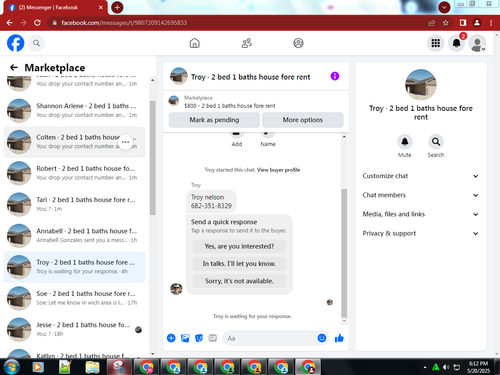500x375 pixels.
Task: Click Mark as pending button
Action: (x=214, y=120)
